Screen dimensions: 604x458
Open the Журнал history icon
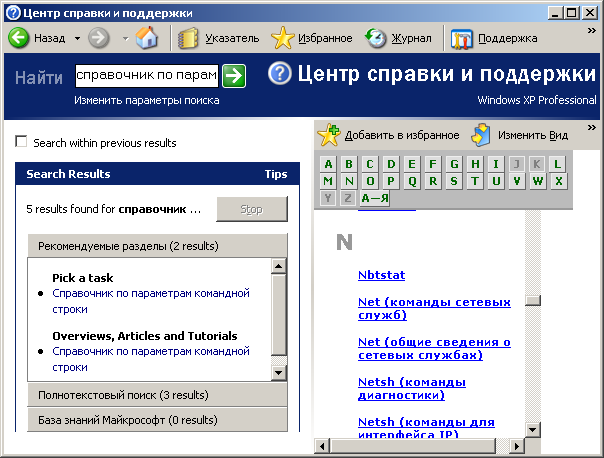tap(376, 38)
